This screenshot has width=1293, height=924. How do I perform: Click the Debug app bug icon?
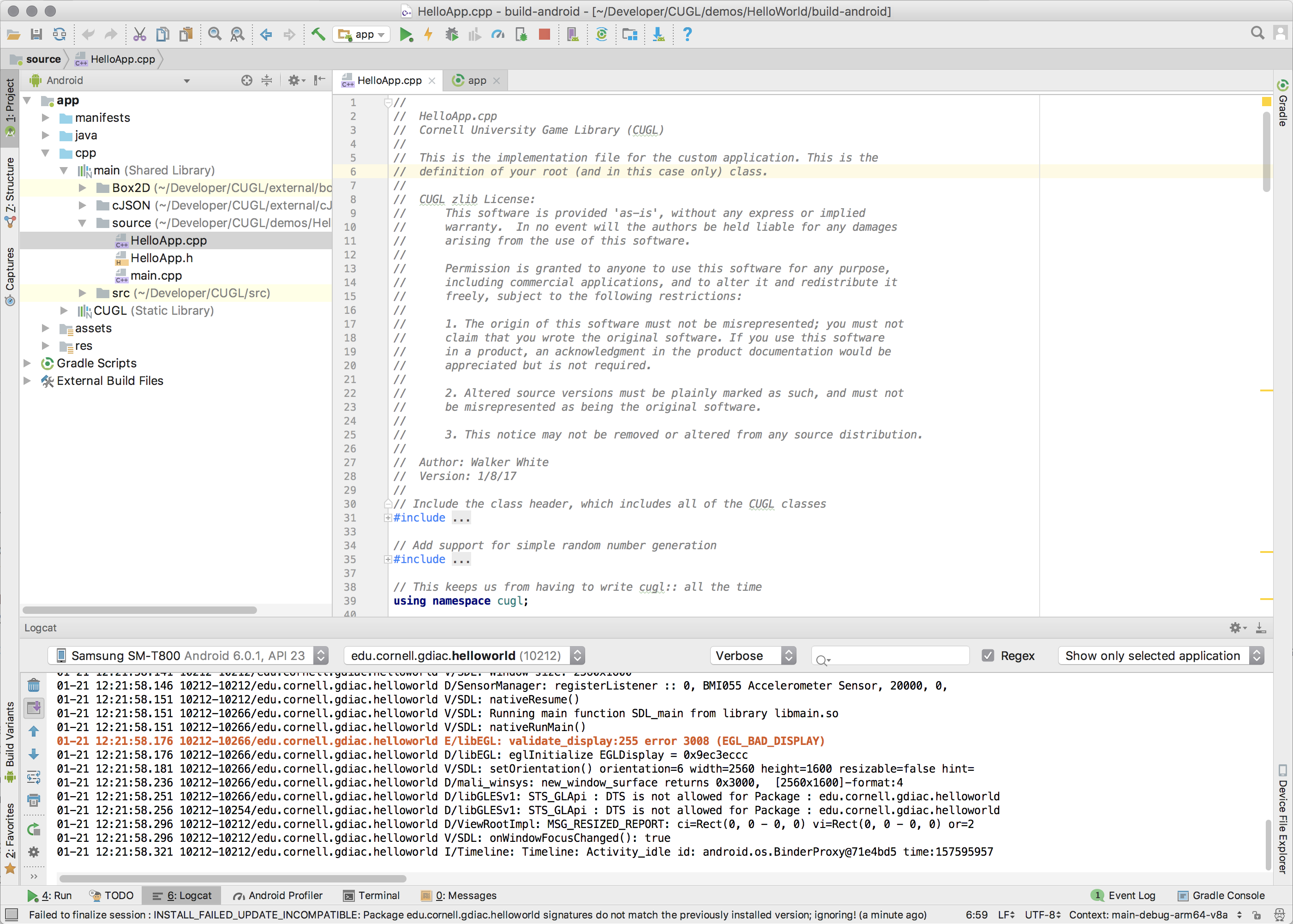coord(452,35)
